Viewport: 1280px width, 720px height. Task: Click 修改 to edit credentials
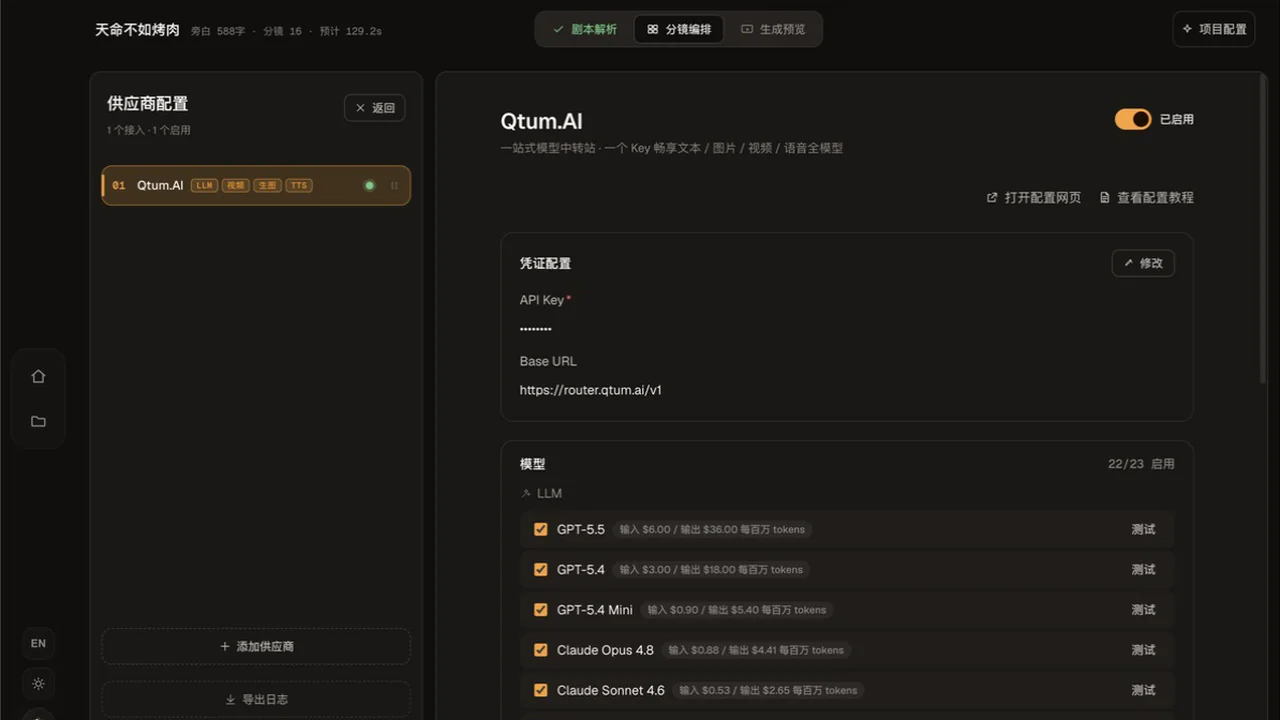point(1143,263)
